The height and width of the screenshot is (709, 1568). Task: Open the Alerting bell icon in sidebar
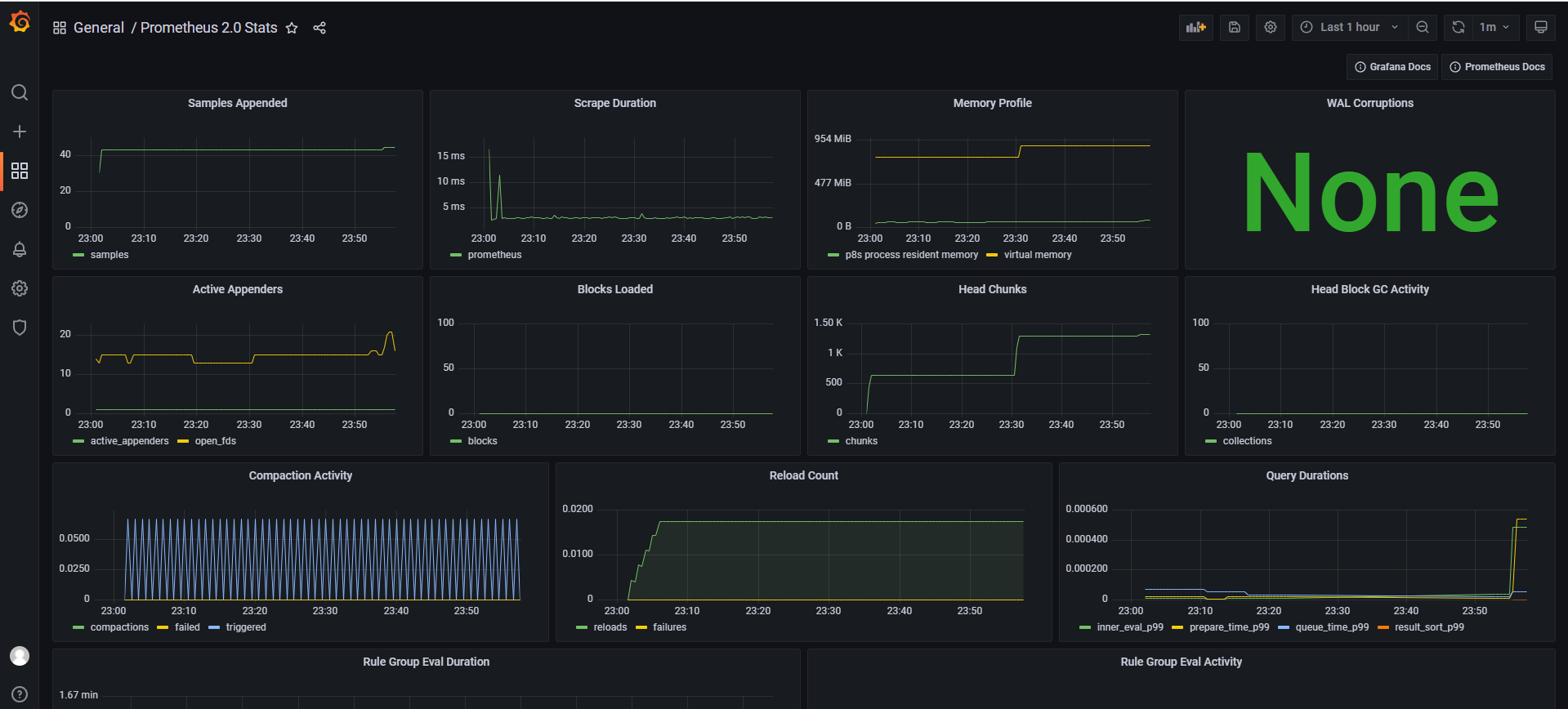pos(20,249)
